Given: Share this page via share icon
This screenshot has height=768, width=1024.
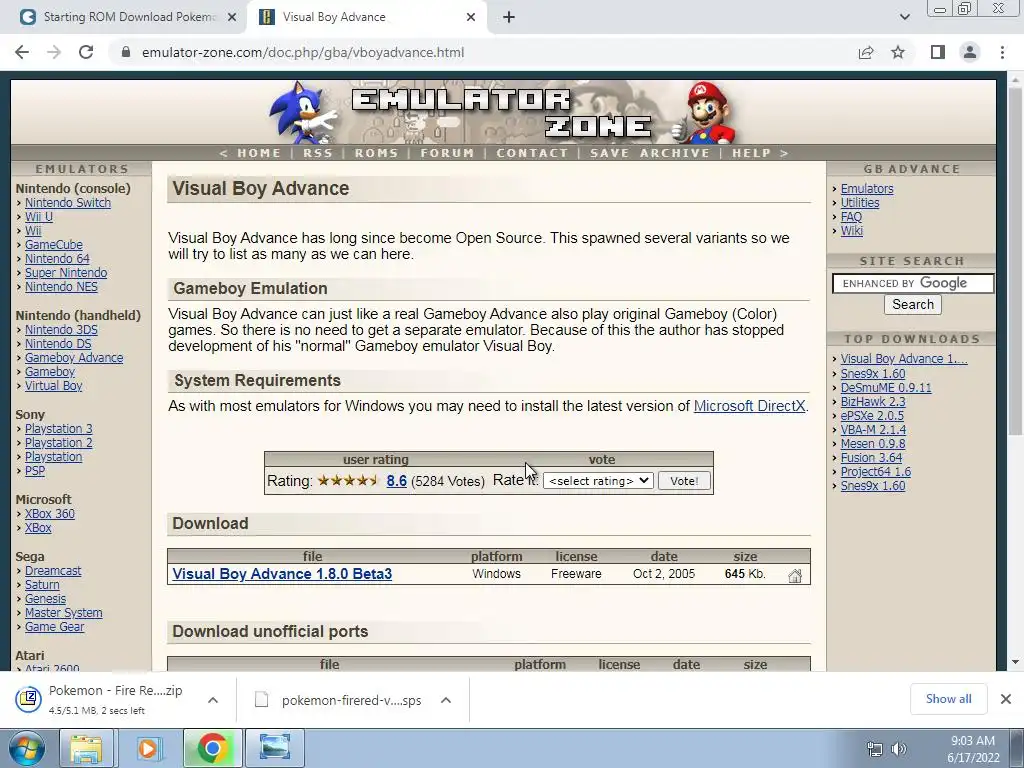Looking at the screenshot, I should point(866,52).
